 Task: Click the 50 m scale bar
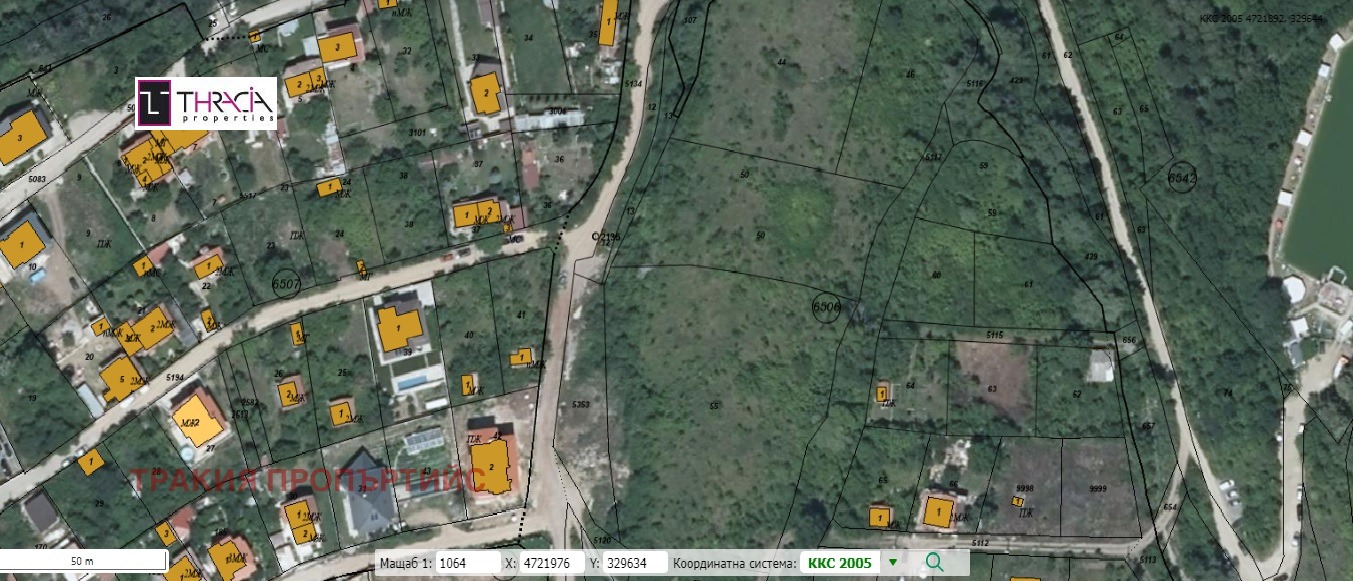tap(83, 562)
